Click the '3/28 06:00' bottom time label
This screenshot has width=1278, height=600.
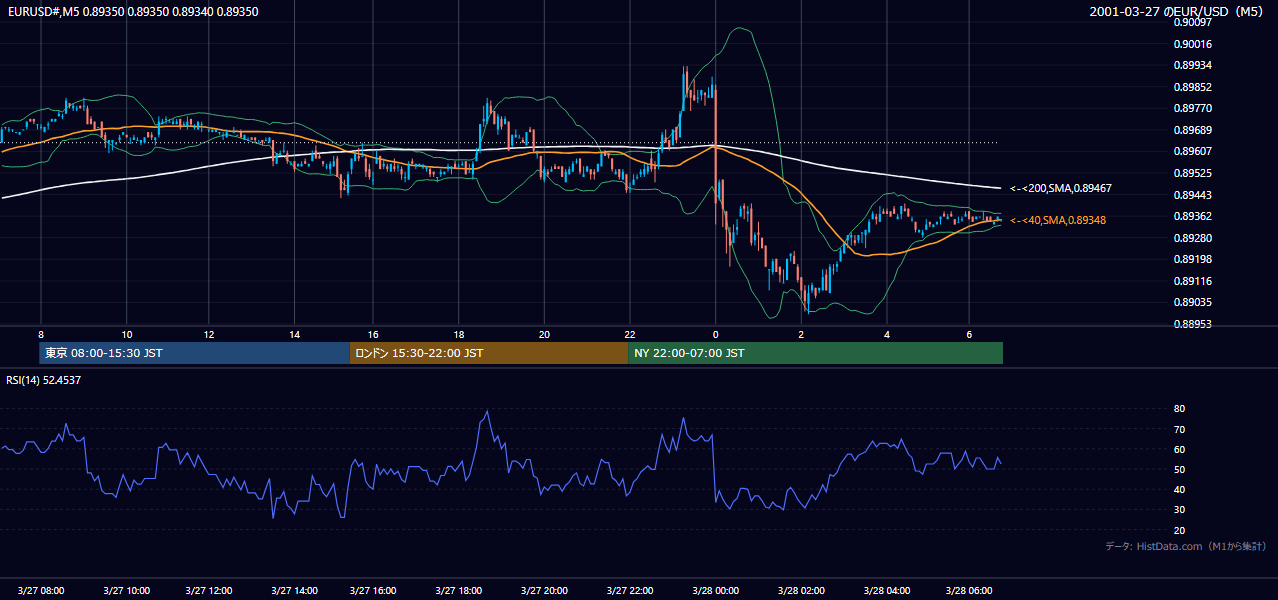[969, 591]
